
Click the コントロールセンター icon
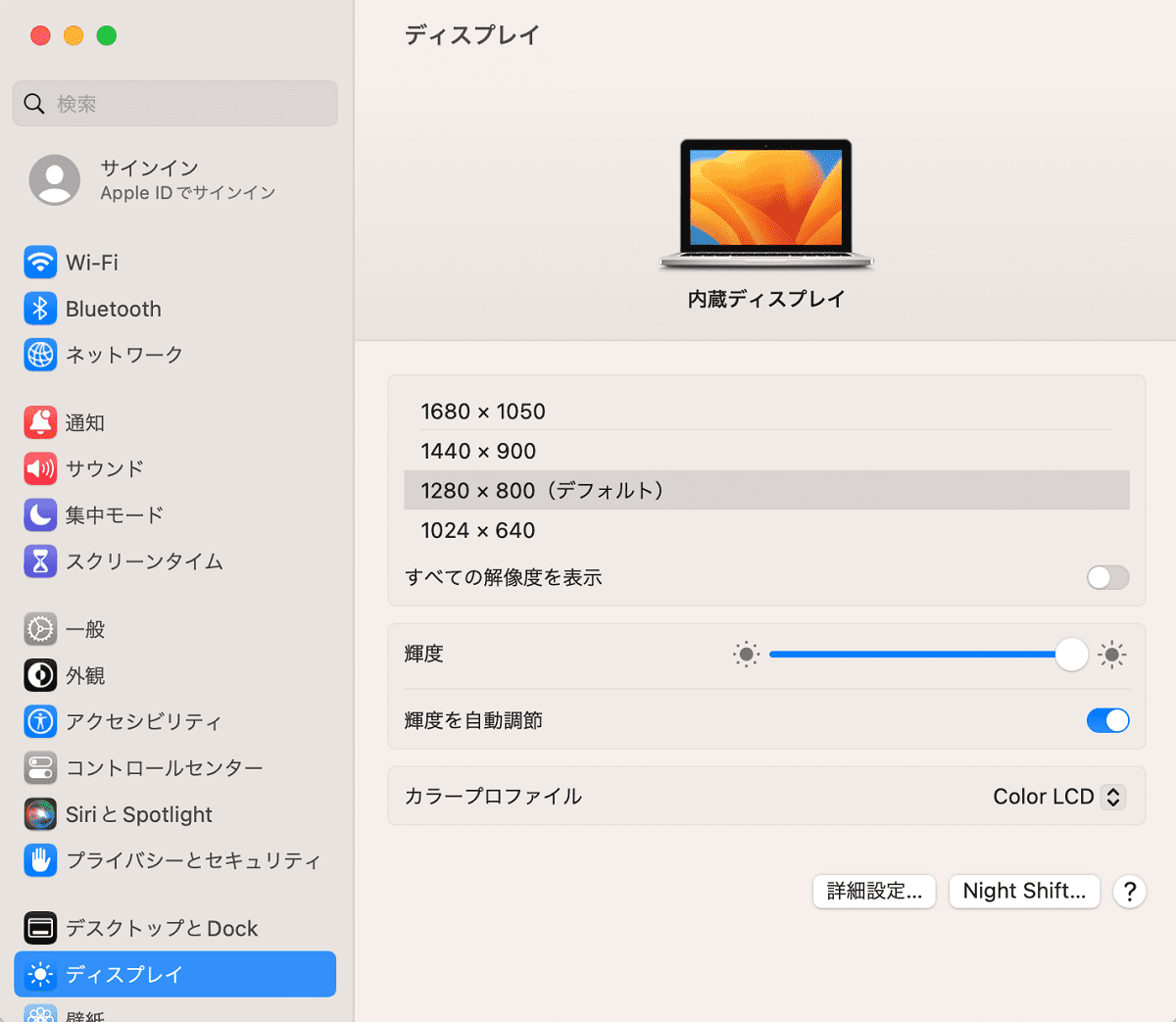tap(40, 767)
